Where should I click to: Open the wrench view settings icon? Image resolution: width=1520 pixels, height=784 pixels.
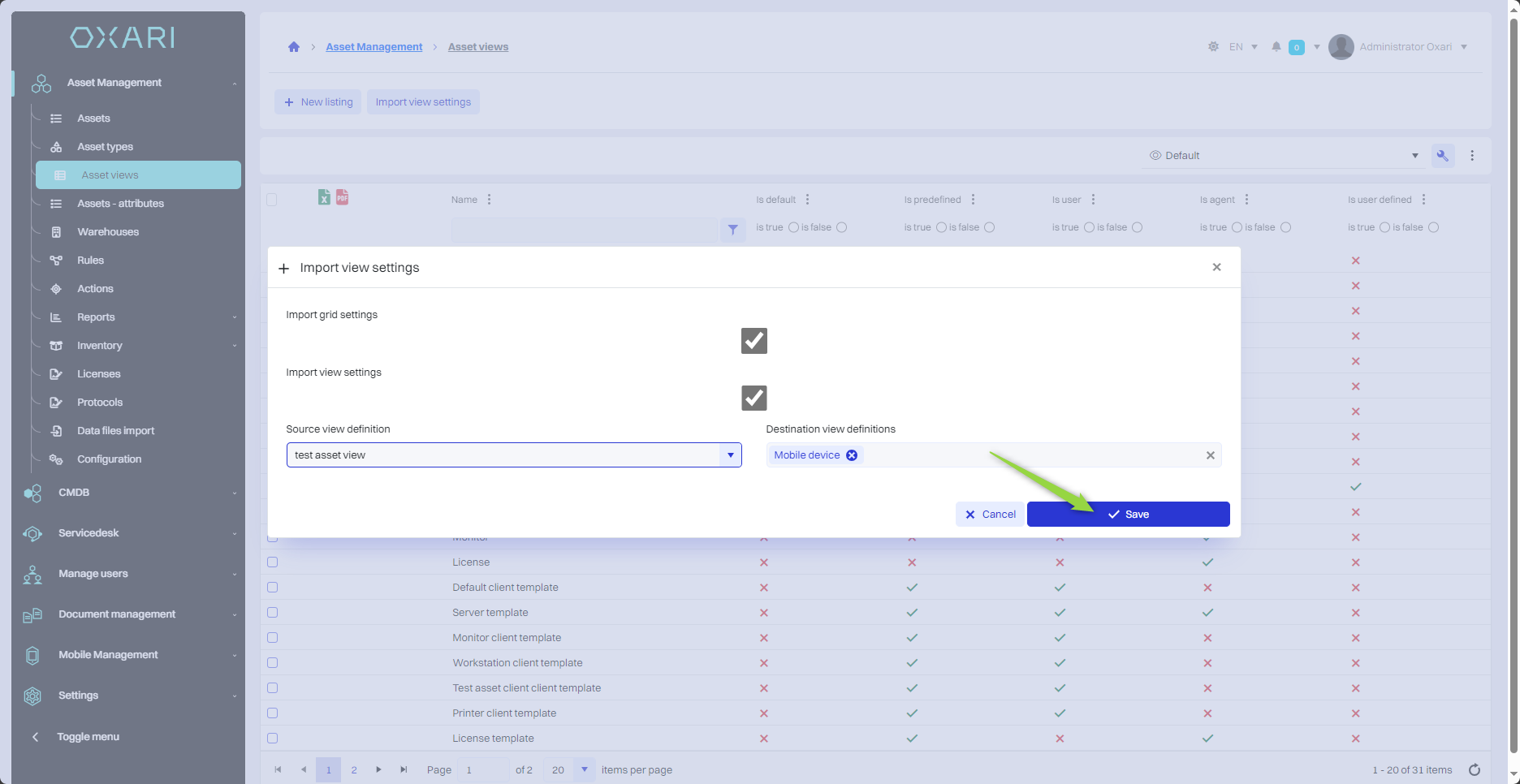click(1443, 156)
